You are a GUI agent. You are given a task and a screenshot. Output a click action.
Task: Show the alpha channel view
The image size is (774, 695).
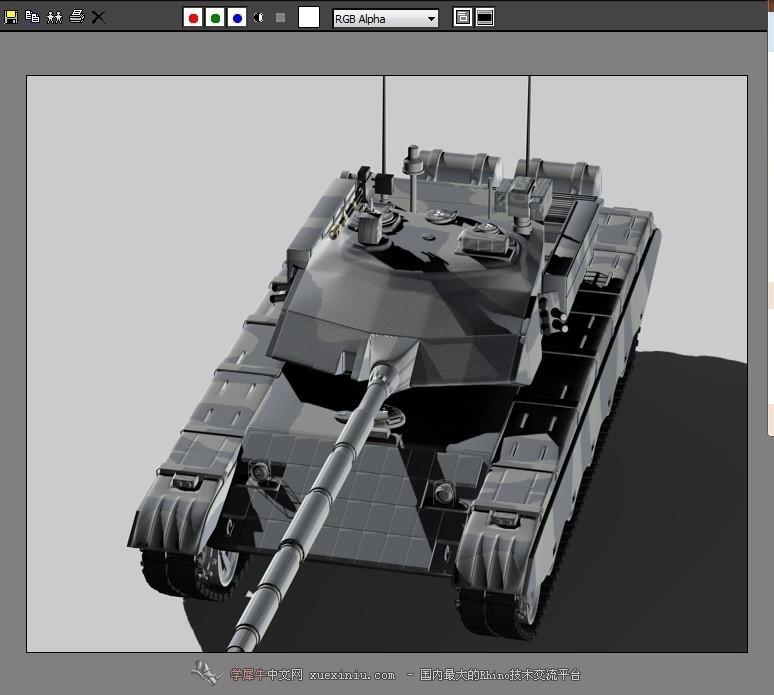259,18
